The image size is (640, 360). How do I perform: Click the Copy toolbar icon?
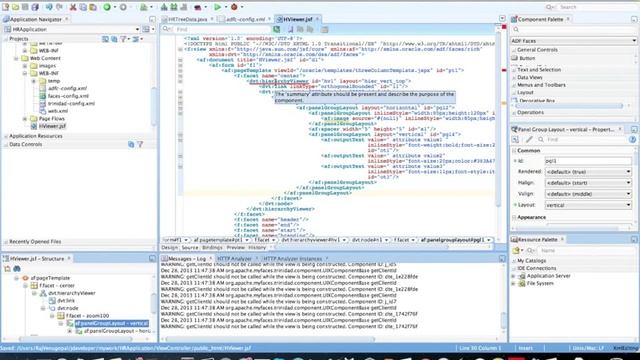pos(83,7)
